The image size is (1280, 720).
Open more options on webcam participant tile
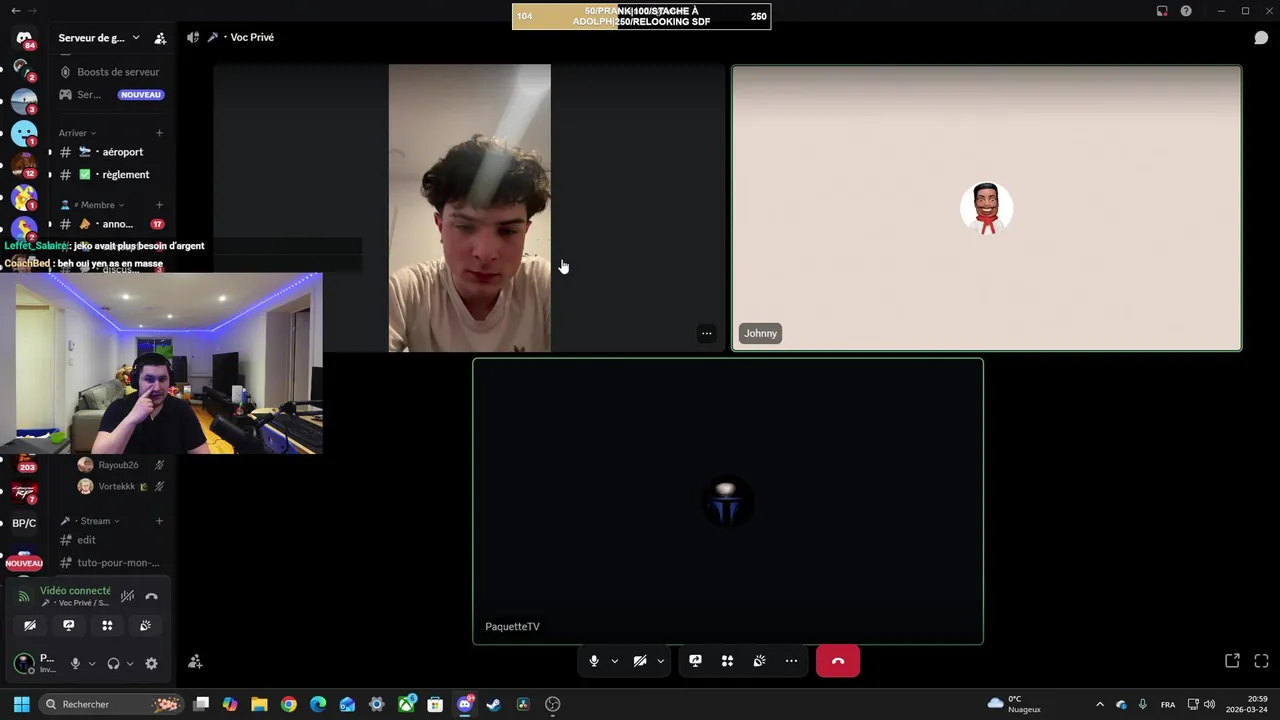tap(706, 333)
